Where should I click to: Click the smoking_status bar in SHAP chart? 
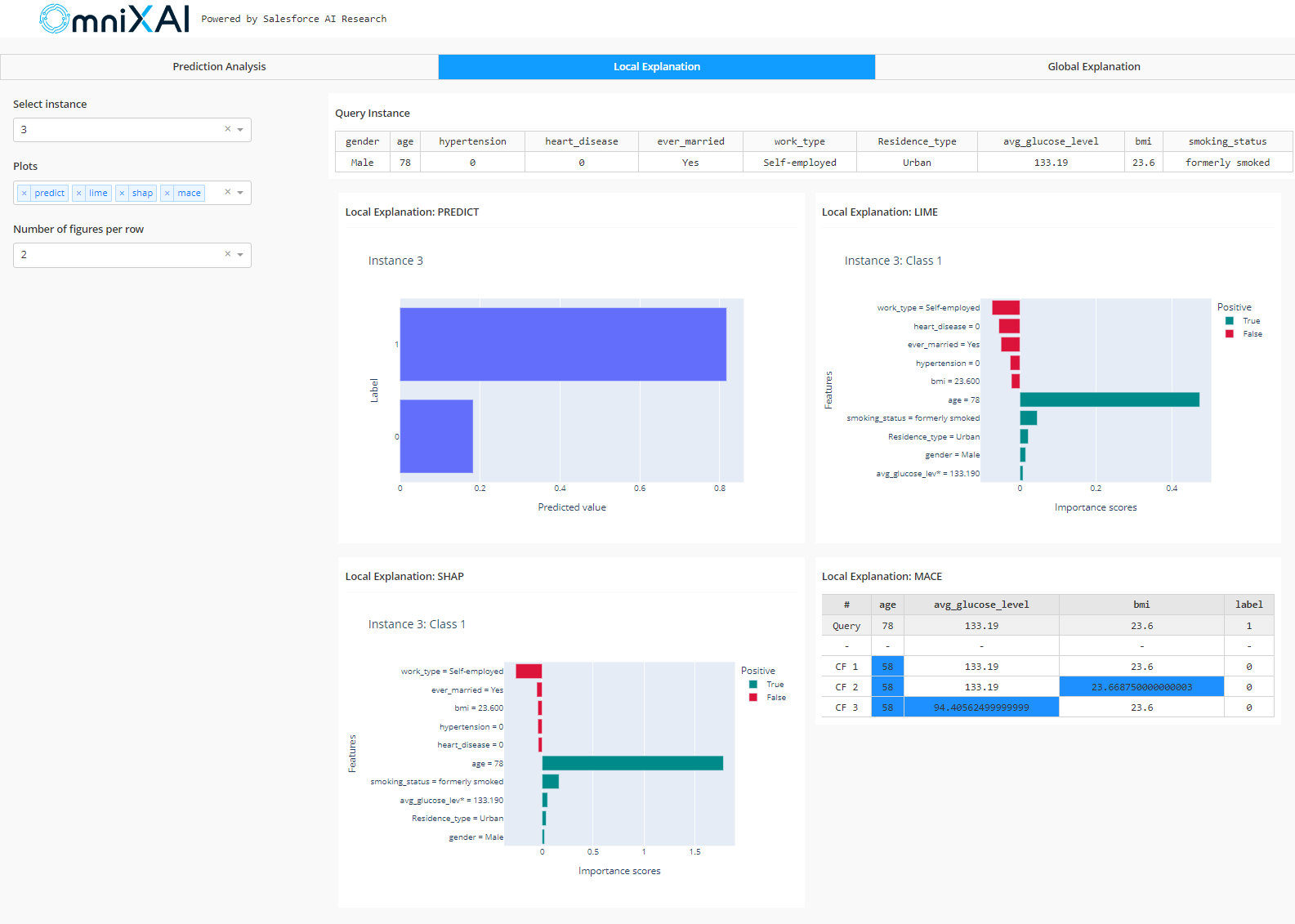[551, 782]
